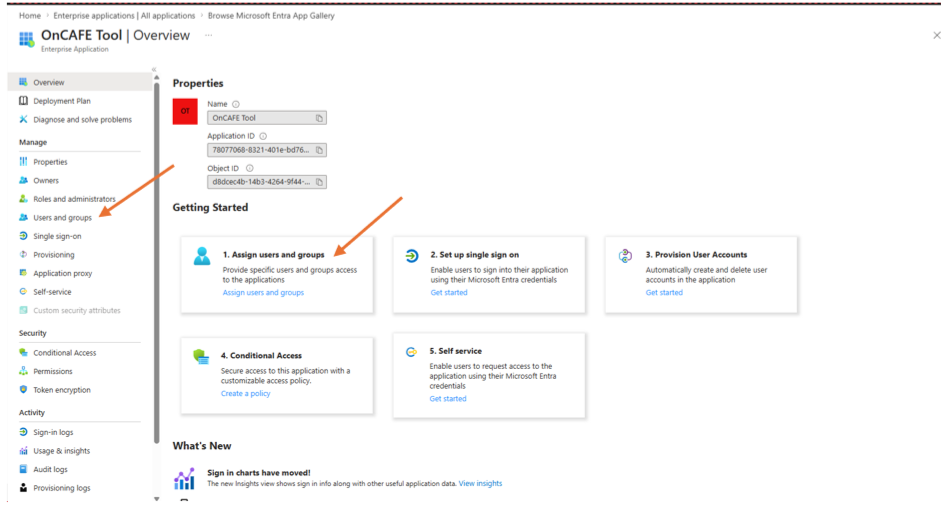
Task: Click the Roles and administrators icon
Action: point(23,199)
